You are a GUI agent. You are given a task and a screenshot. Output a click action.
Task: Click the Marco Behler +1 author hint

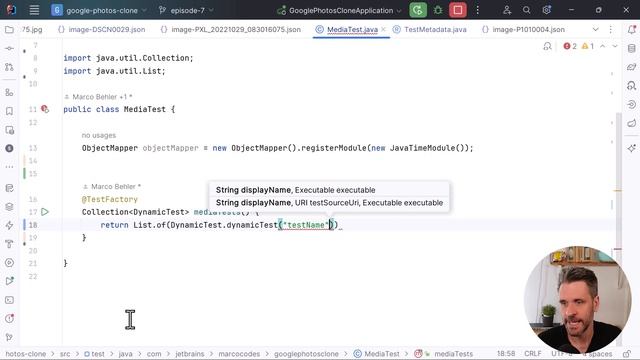coord(98,97)
